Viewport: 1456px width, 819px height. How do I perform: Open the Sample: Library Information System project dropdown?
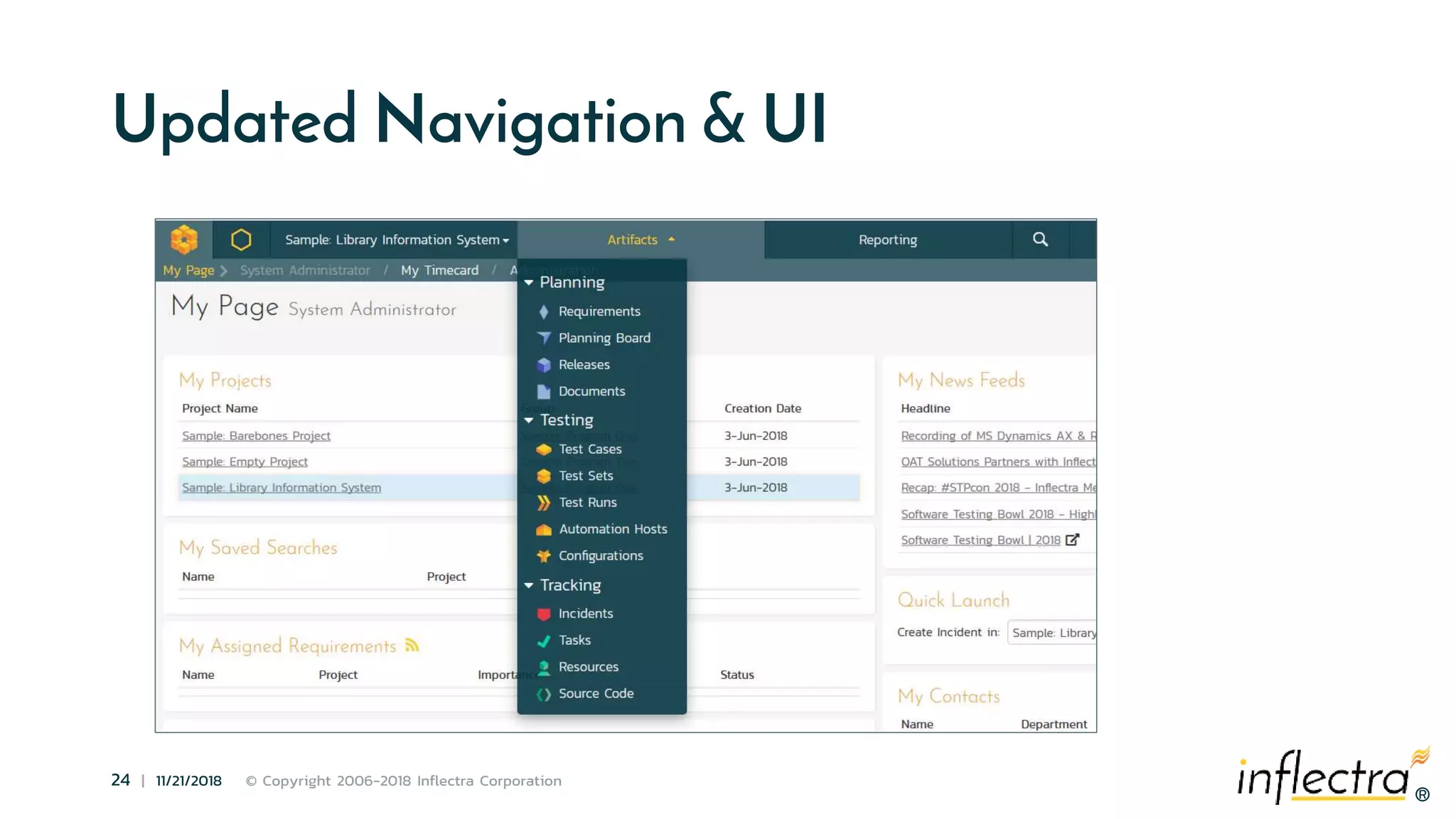click(397, 240)
